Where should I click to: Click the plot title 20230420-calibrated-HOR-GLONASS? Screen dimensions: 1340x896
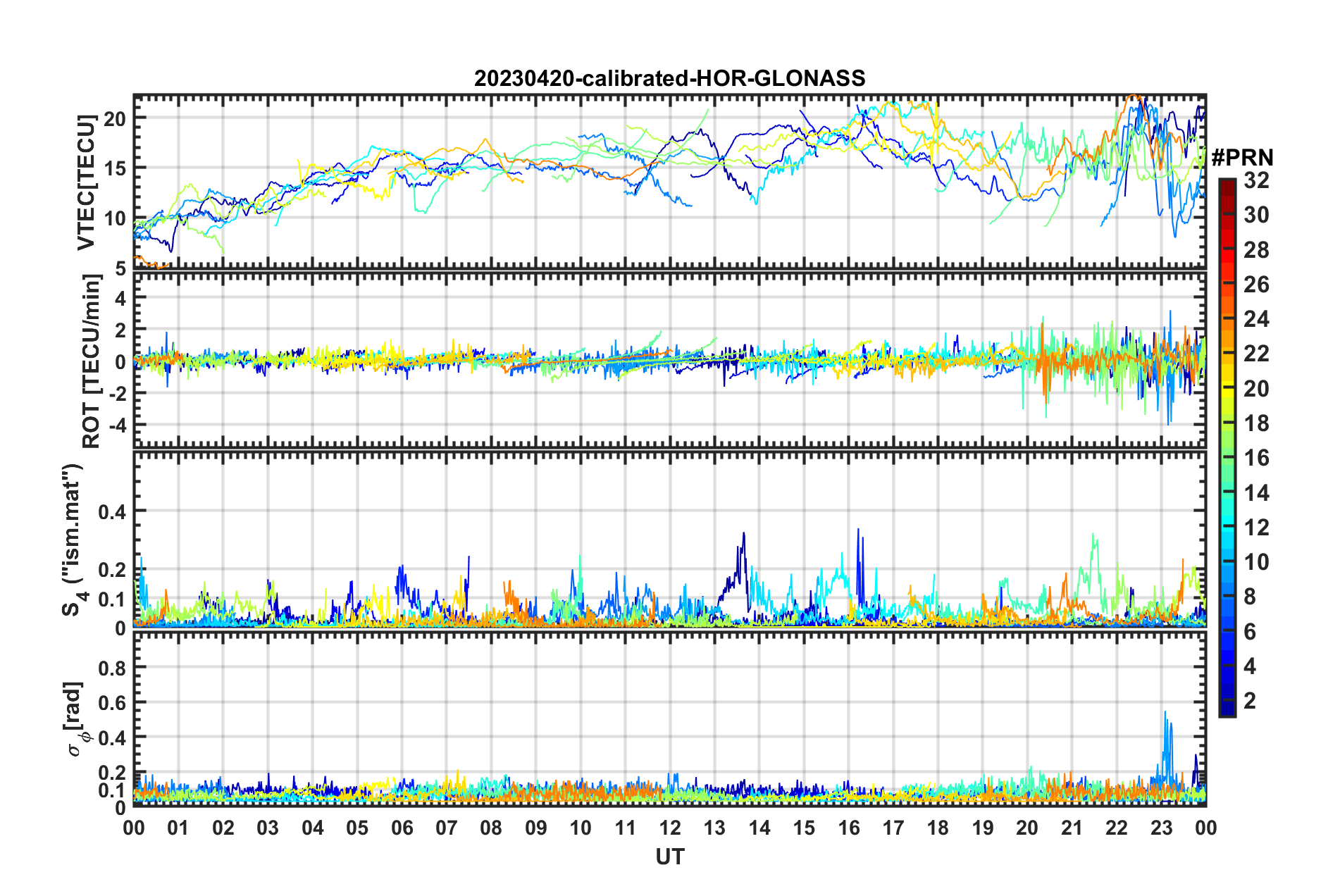click(669, 78)
